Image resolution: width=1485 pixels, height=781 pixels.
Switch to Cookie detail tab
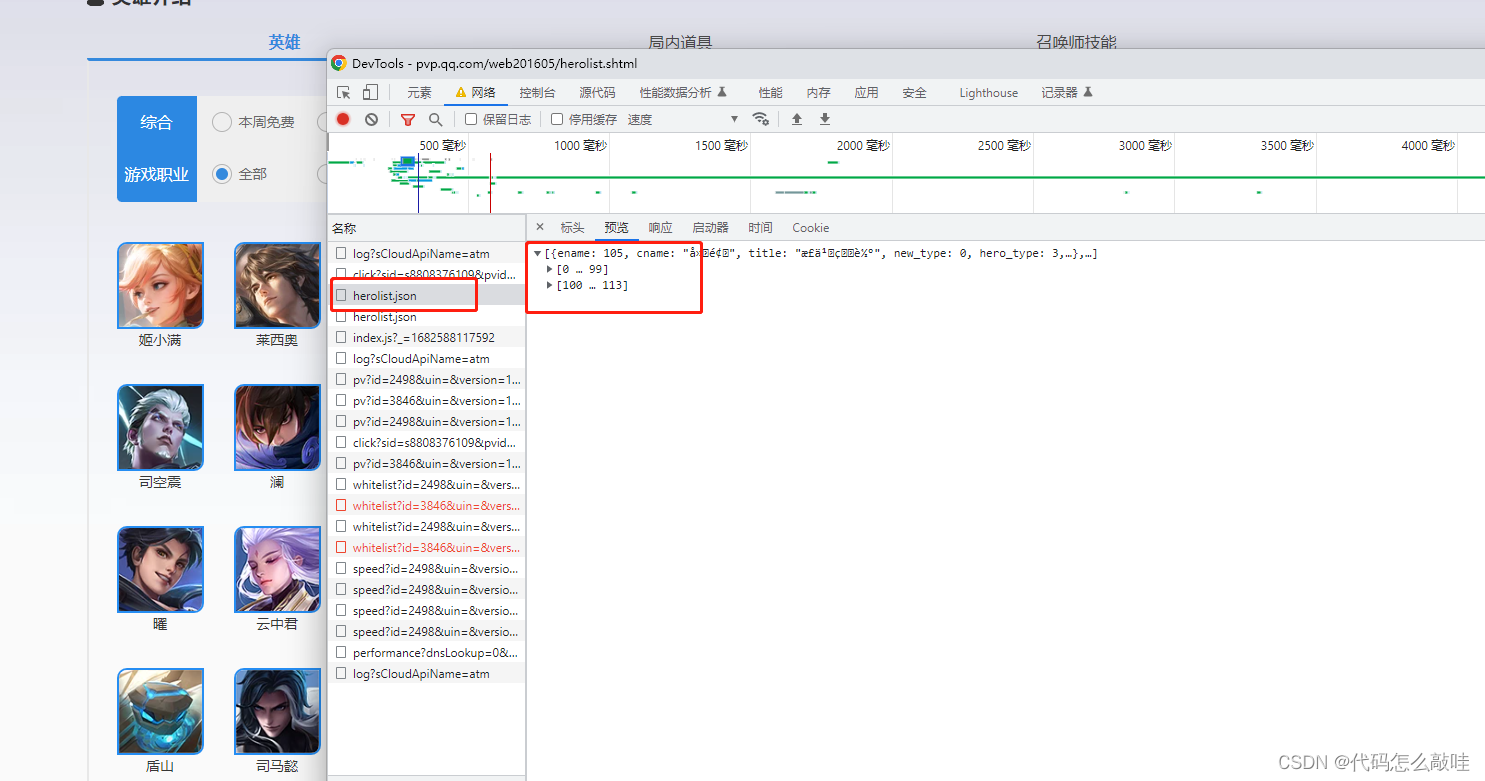[x=810, y=227]
